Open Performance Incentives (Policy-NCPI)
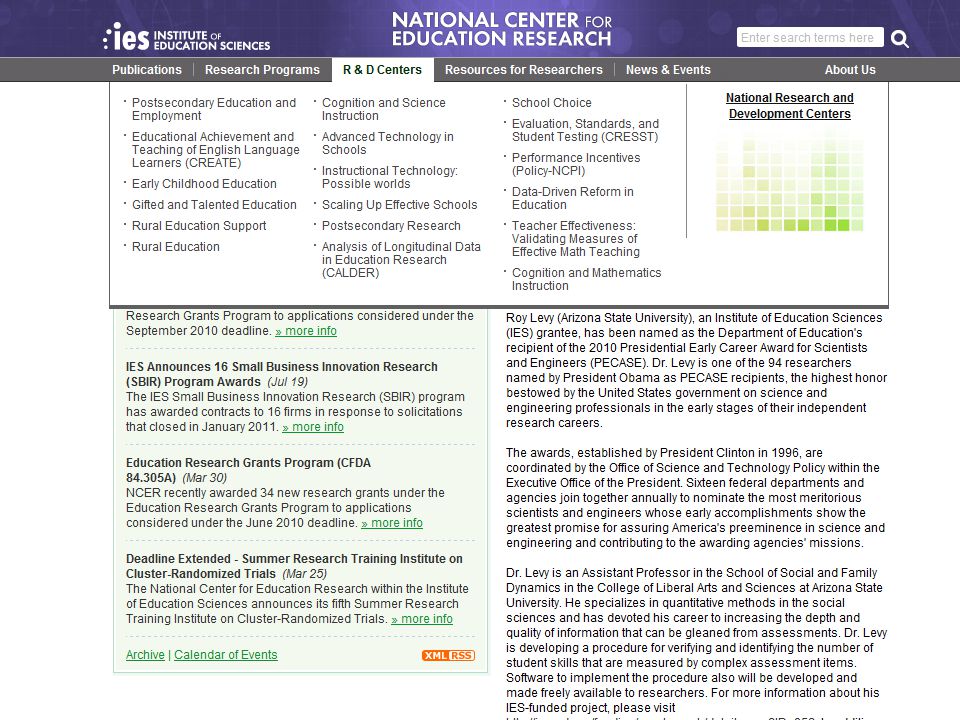Image resolution: width=960 pixels, height=720 pixels. (576, 164)
